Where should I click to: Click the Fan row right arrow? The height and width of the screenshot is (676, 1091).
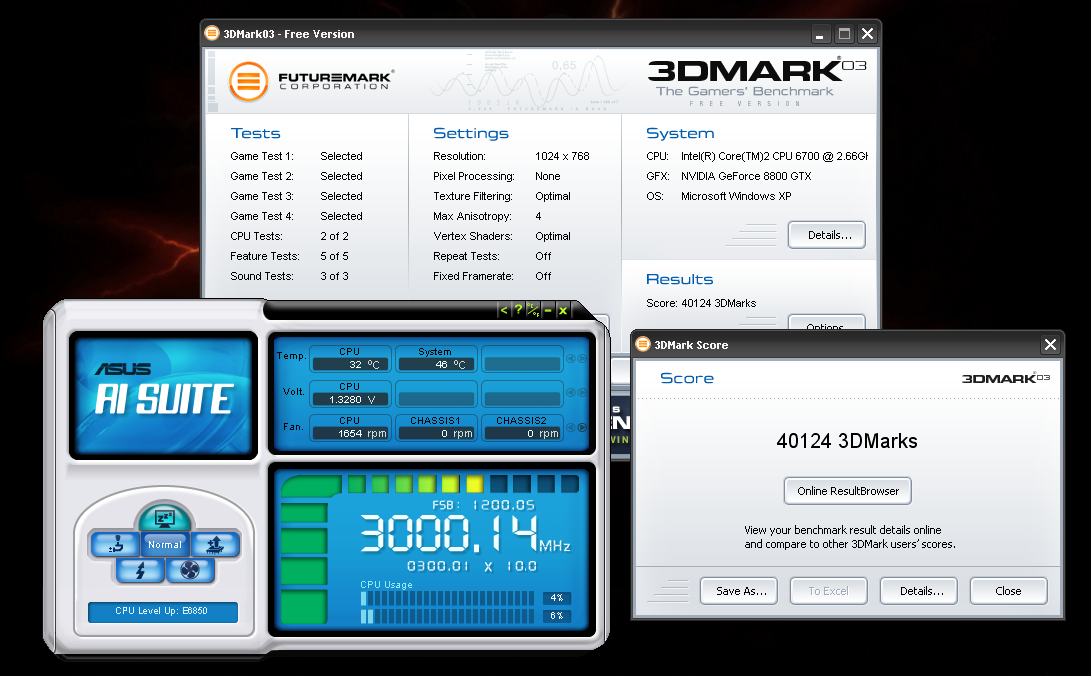click(582, 427)
